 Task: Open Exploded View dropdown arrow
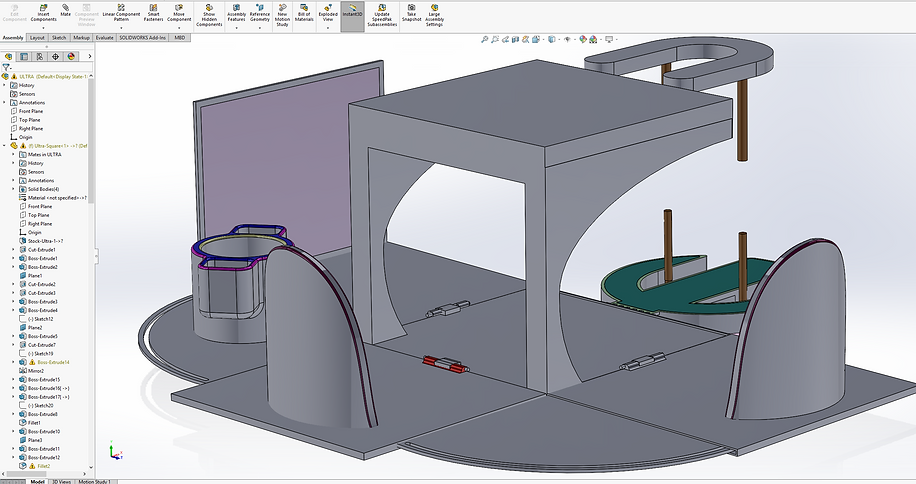328,27
